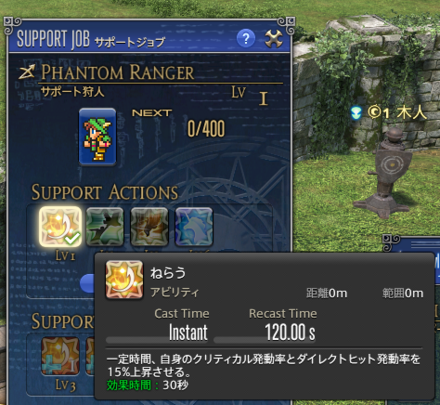Click the blue button behind the tooltip
Screen dimensions: 440x405
(x=87, y=283)
